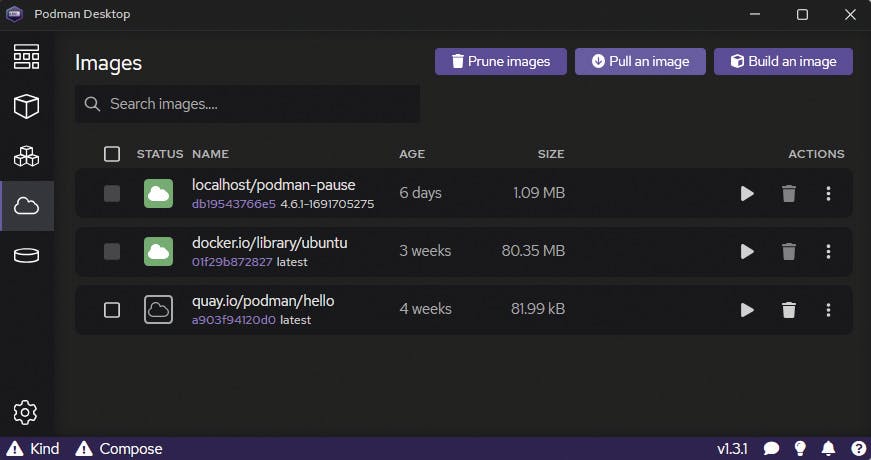Open more actions for docker.io/library/ubuntu
This screenshot has height=460, width=871.
tap(828, 251)
